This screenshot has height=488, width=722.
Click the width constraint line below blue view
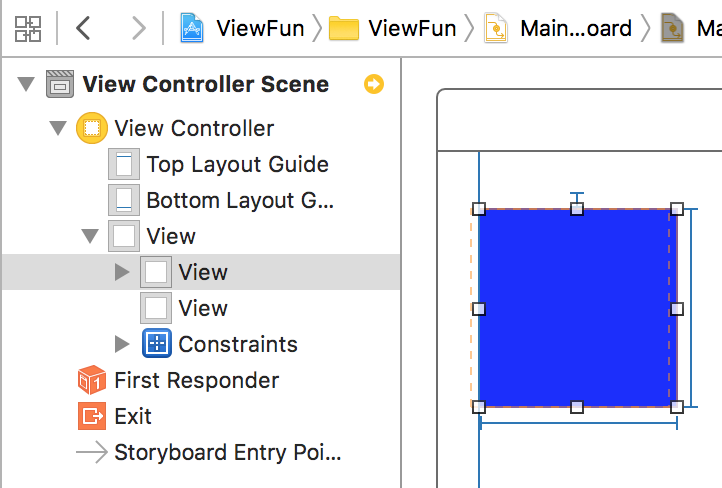point(578,422)
